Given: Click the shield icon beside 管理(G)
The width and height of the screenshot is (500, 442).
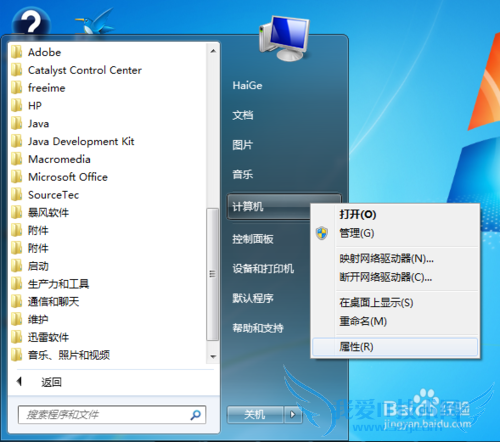Looking at the screenshot, I should pos(322,233).
